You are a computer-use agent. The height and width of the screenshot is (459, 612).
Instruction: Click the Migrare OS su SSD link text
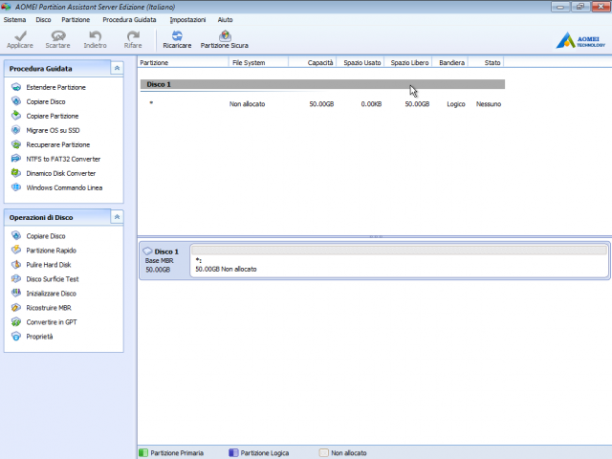coord(53,130)
